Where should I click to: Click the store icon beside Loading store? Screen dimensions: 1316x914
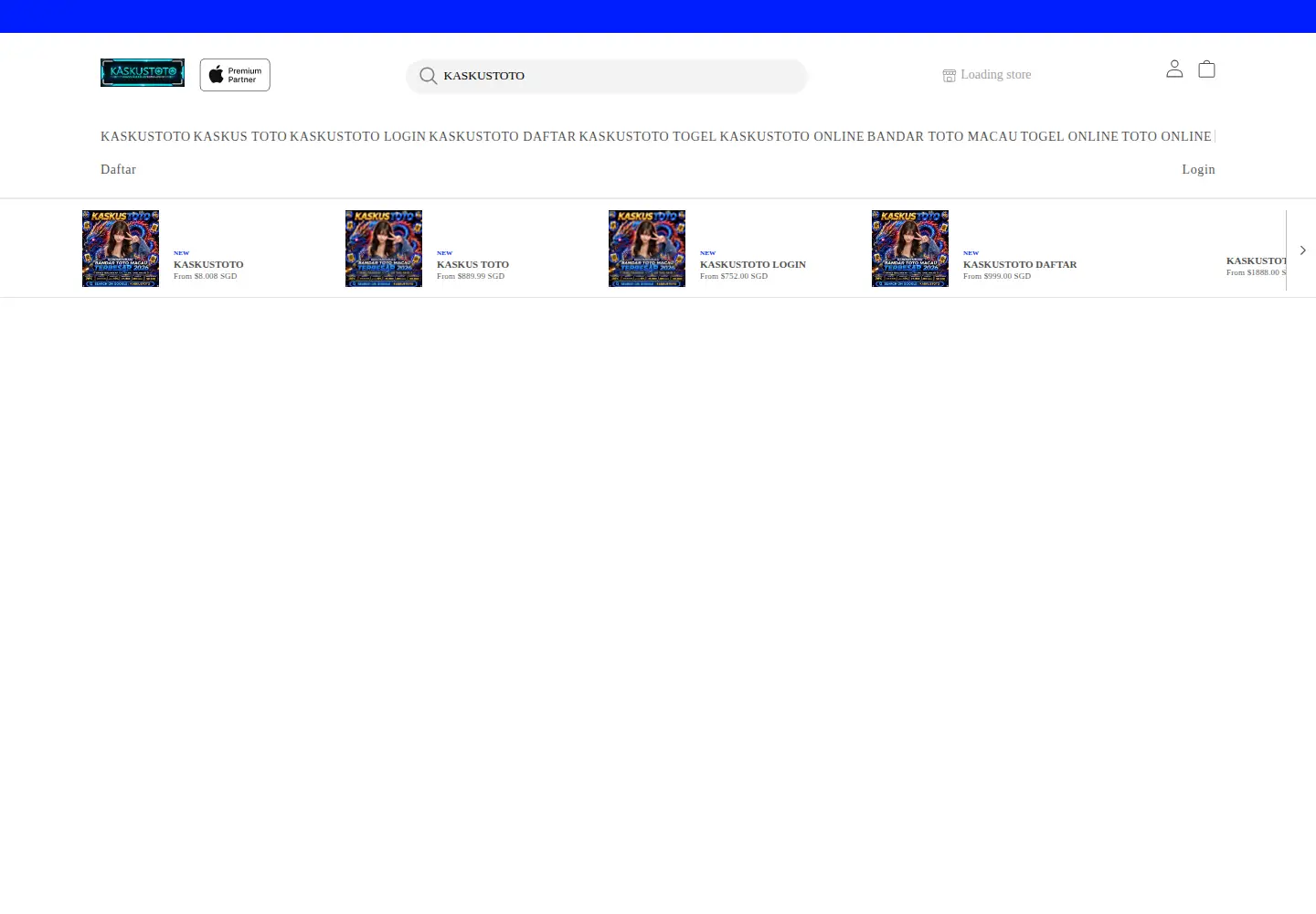pyautogui.click(x=950, y=75)
